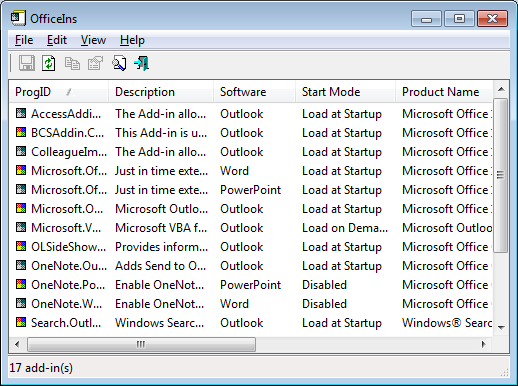Click the OLSideShow... ProgID entry

coord(68,247)
